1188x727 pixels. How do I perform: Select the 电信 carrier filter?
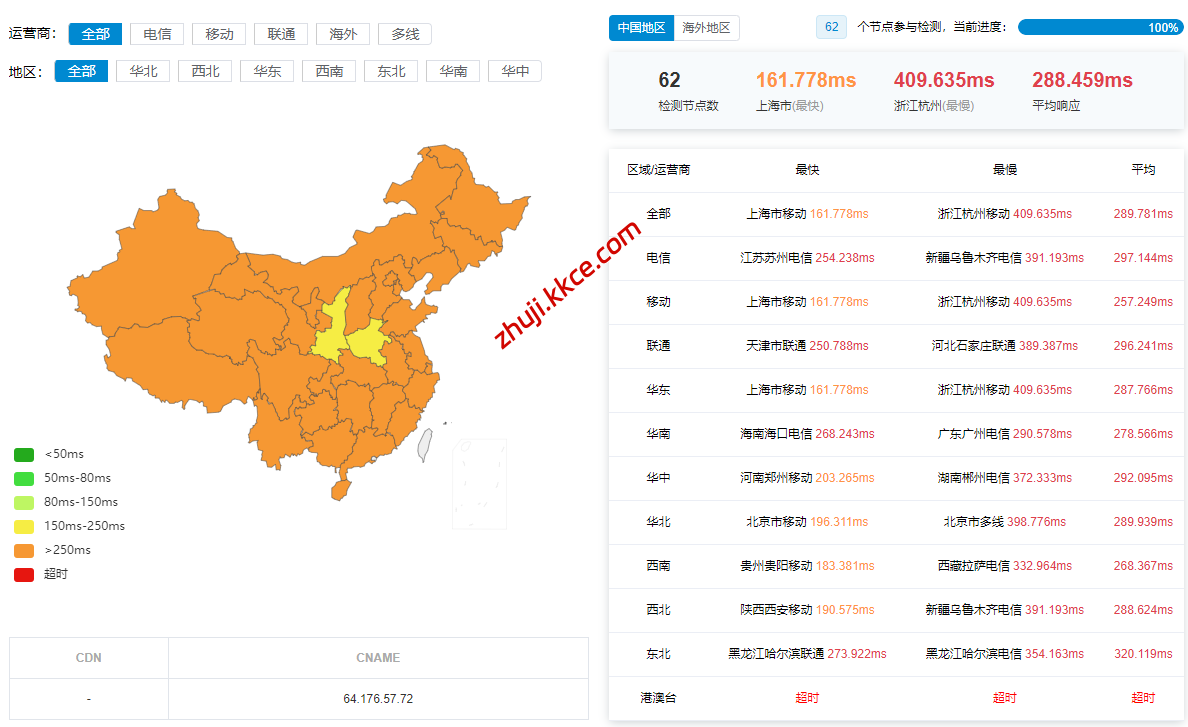click(x=157, y=34)
